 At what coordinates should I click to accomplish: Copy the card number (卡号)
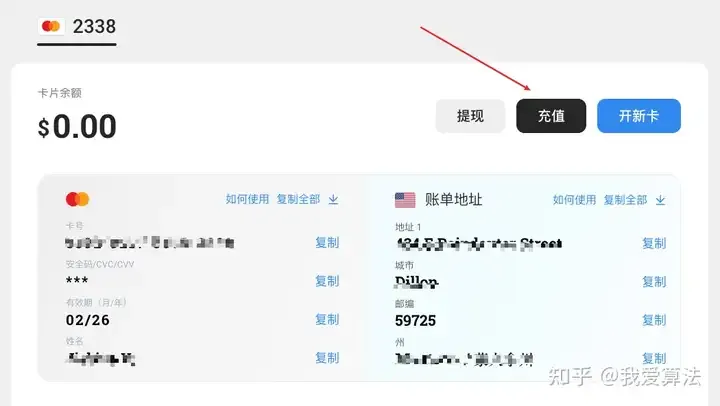pos(327,243)
